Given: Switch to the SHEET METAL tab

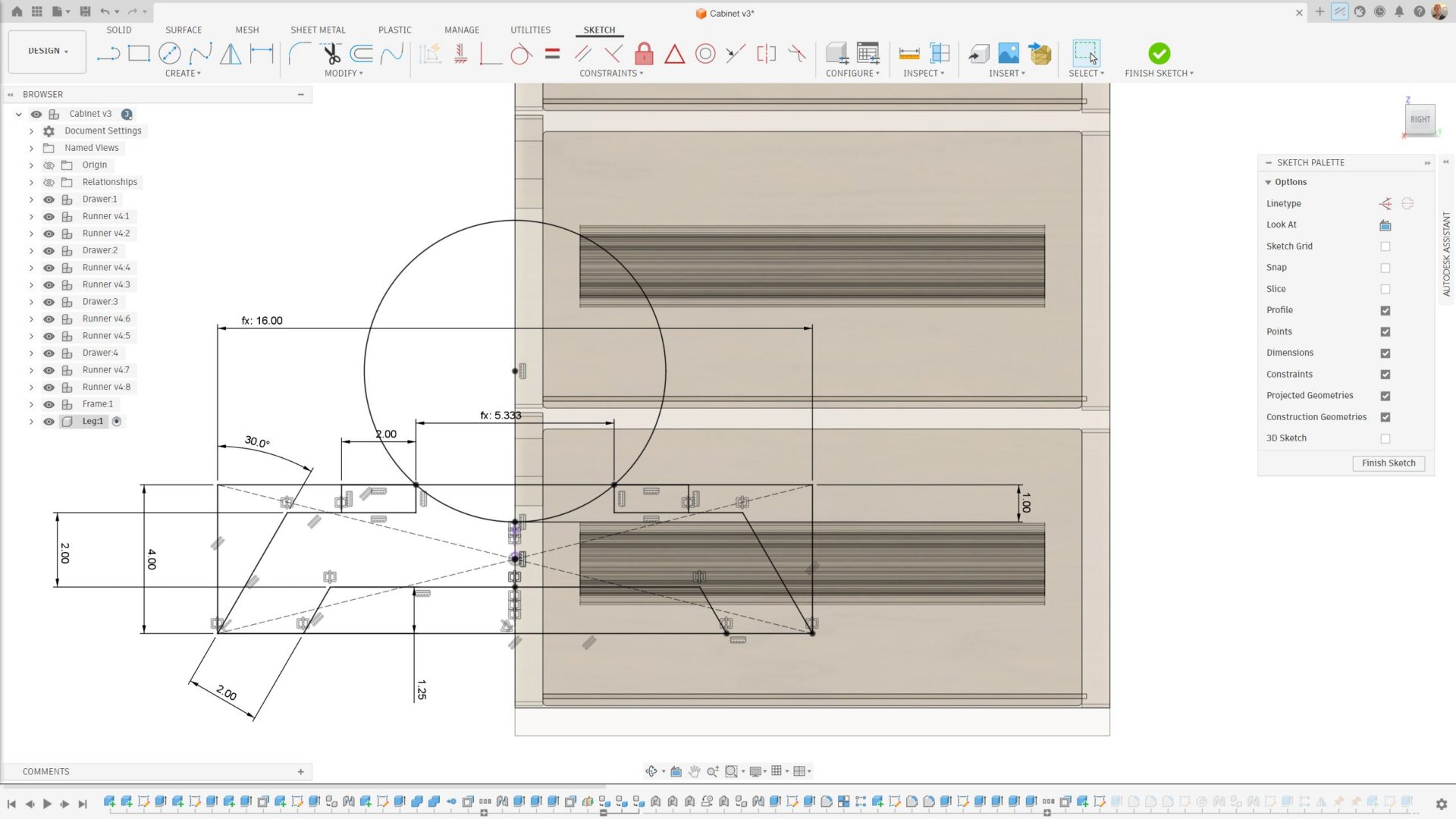Looking at the screenshot, I should (318, 30).
